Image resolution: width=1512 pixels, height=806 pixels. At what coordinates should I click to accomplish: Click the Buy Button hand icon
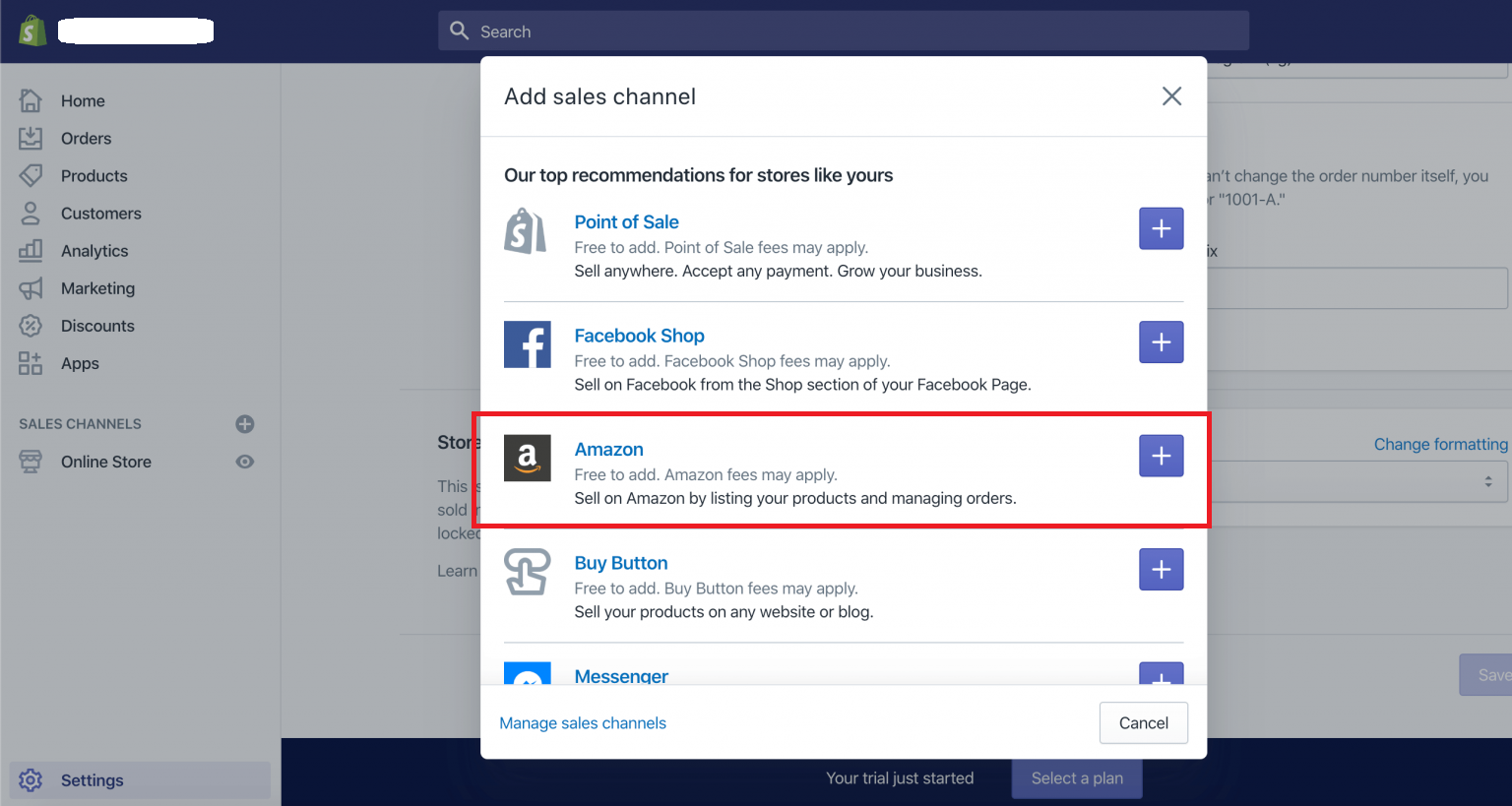click(x=528, y=572)
